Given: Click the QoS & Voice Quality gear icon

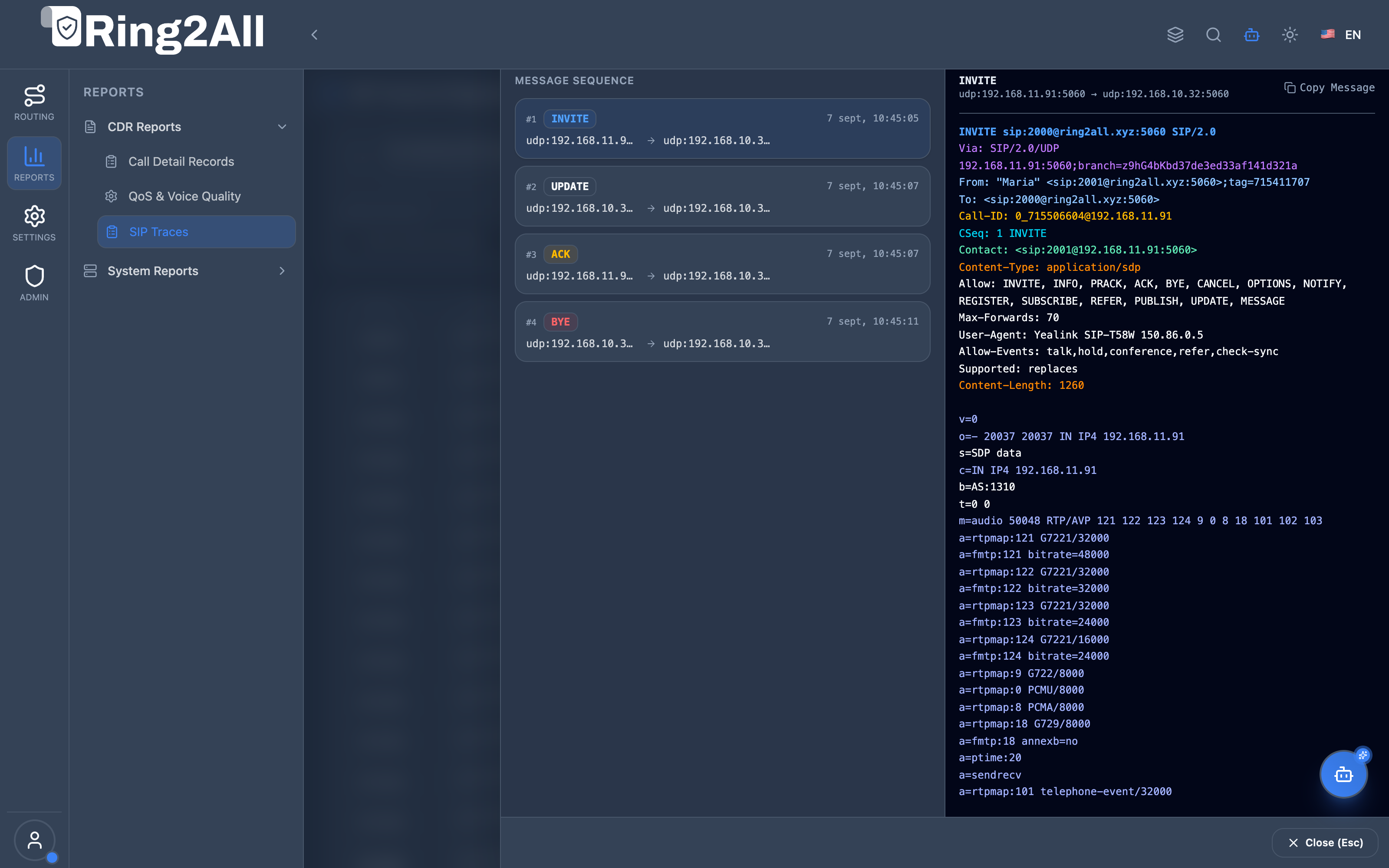Looking at the screenshot, I should click(112, 196).
